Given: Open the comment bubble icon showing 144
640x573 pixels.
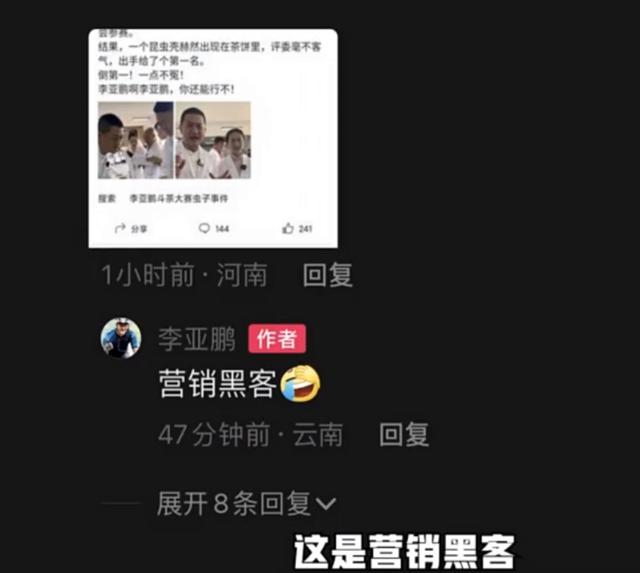Looking at the screenshot, I should [x=204, y=228].
